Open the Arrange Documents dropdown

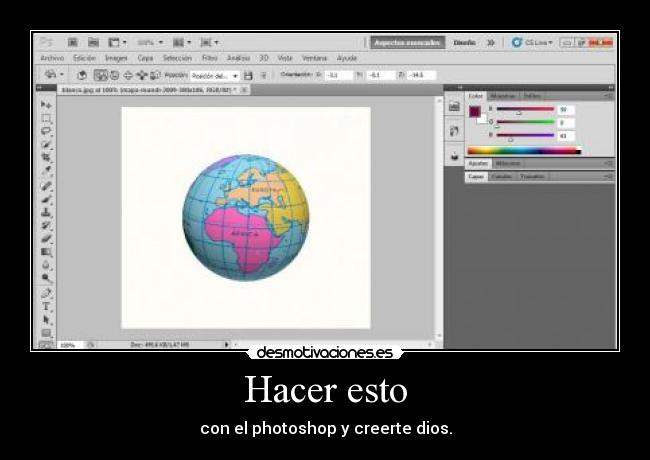tap(182, 42)
